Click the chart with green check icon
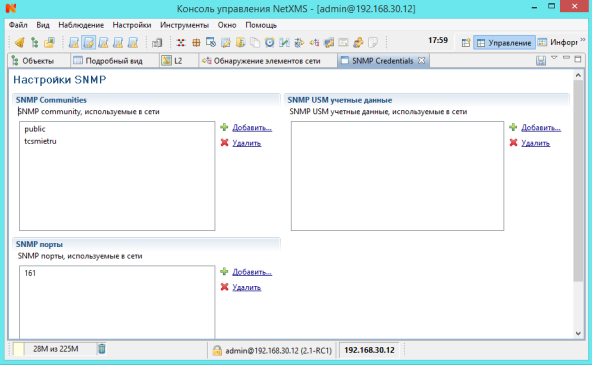 [284, 42]
